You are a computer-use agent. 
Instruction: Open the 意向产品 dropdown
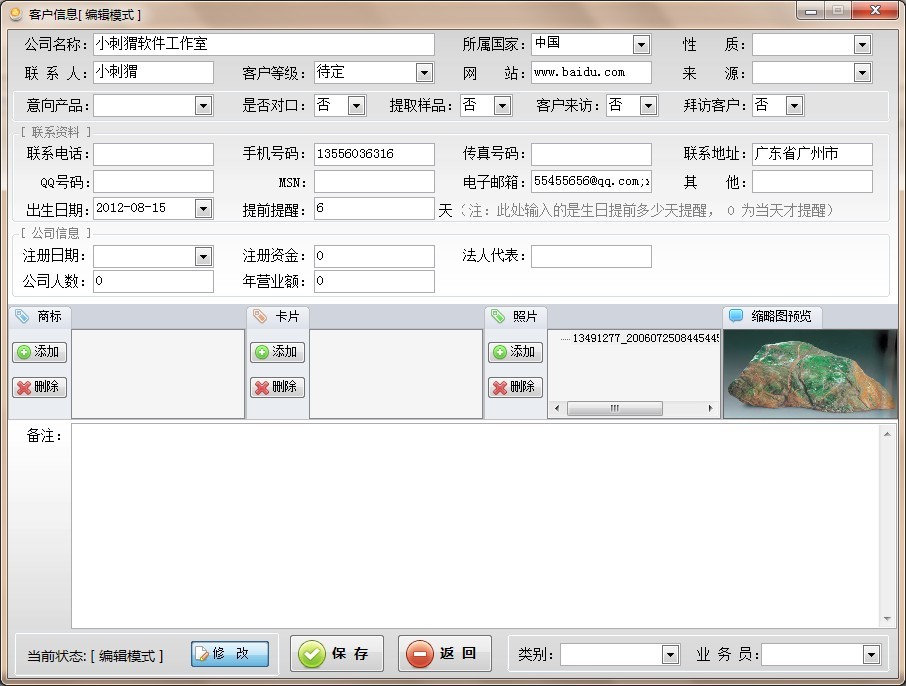click(x=203, y=106)
